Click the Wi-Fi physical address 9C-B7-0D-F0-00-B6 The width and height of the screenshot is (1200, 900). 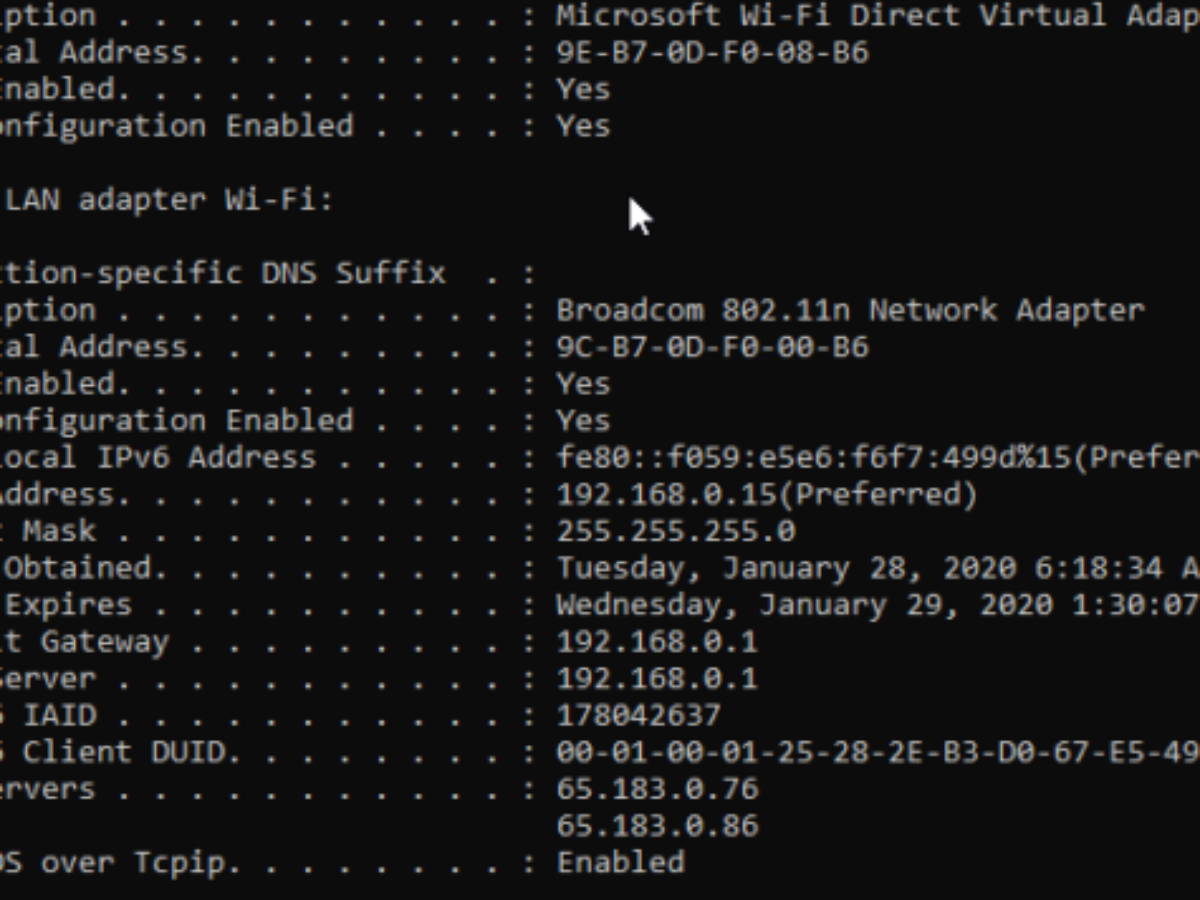tap(712, 347)
